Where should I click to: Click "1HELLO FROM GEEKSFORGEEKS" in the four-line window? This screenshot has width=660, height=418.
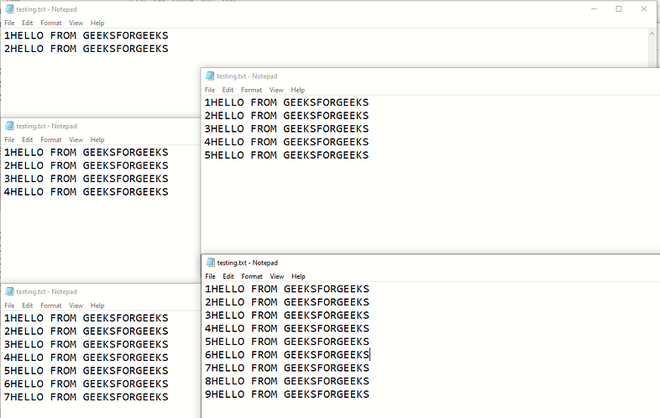[x=86, y=152]
